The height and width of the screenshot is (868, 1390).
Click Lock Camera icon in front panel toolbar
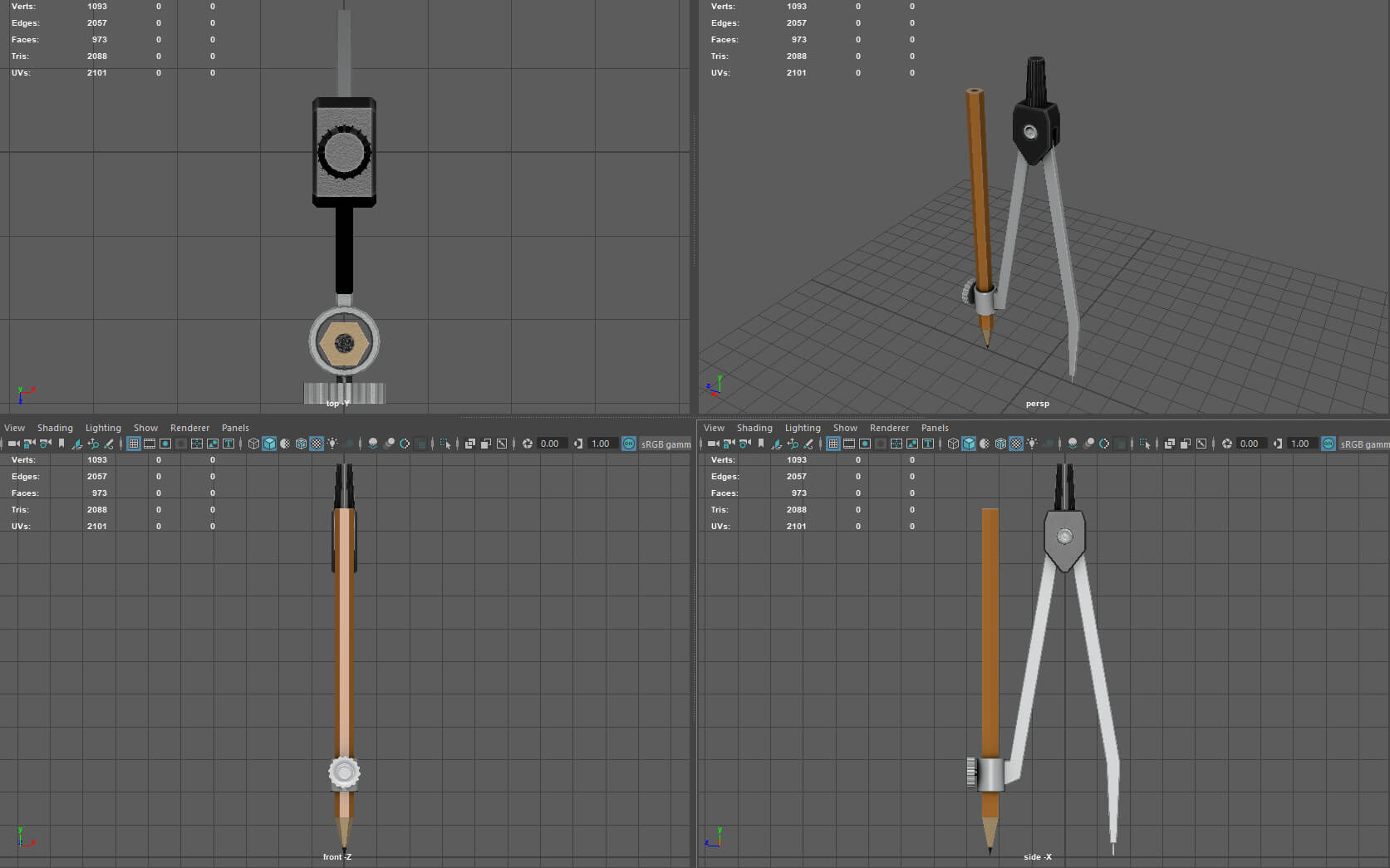(29, 444)
